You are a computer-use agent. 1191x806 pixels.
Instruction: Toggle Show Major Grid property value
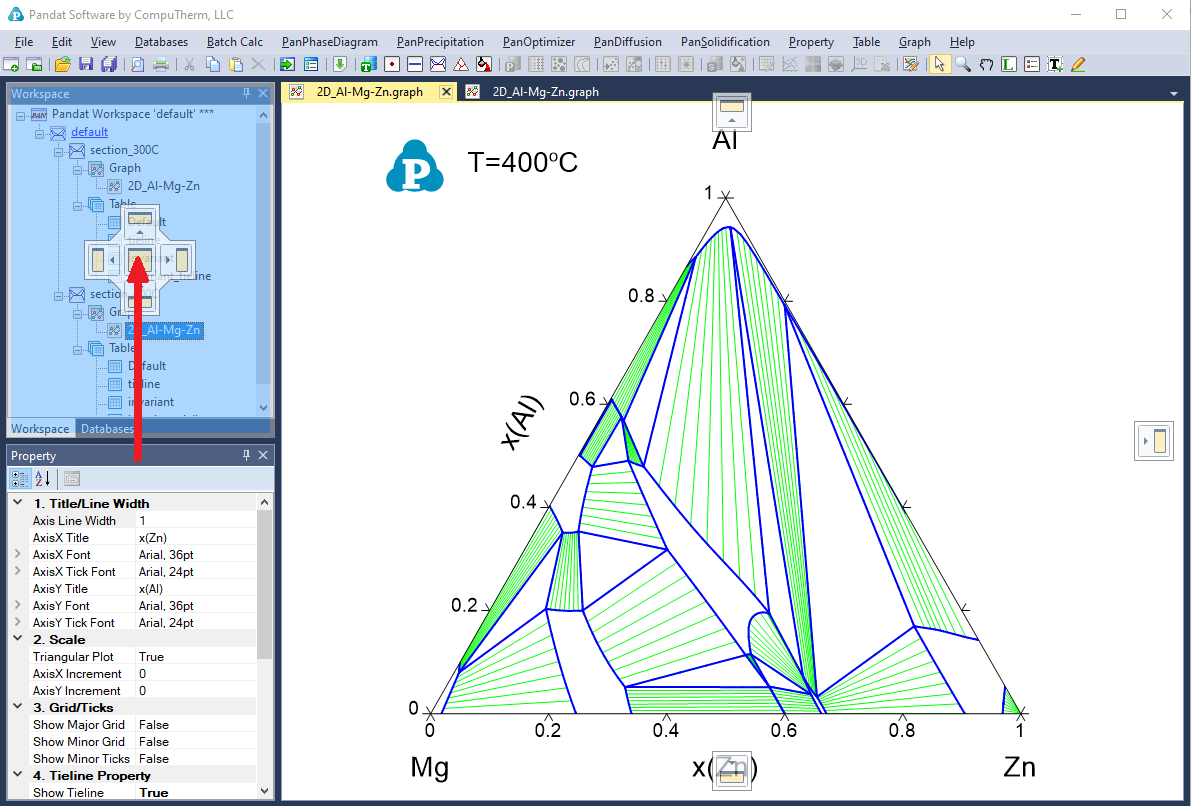tap(195, 724)
